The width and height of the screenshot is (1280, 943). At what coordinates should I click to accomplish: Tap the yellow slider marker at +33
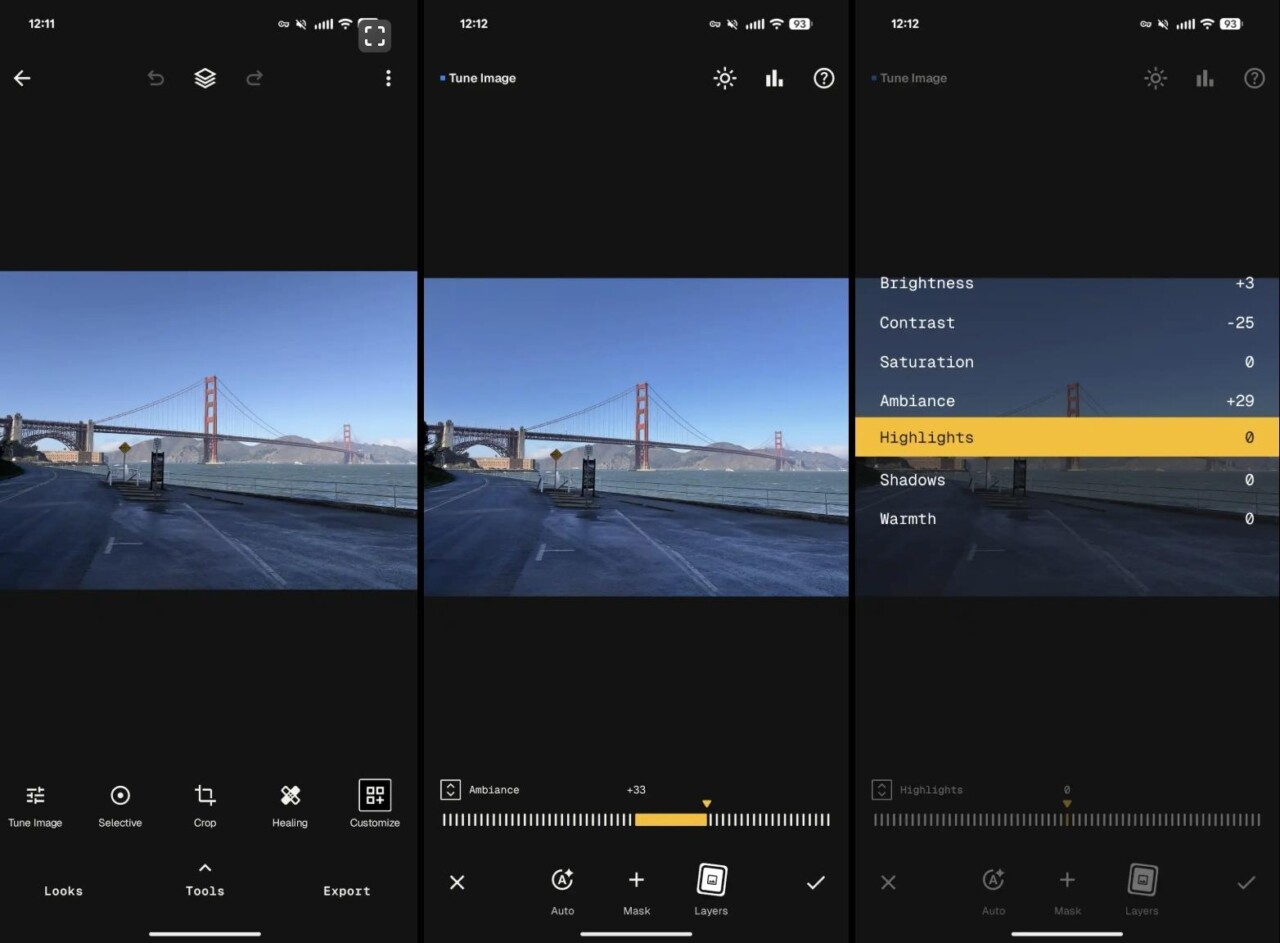(707, 804)
